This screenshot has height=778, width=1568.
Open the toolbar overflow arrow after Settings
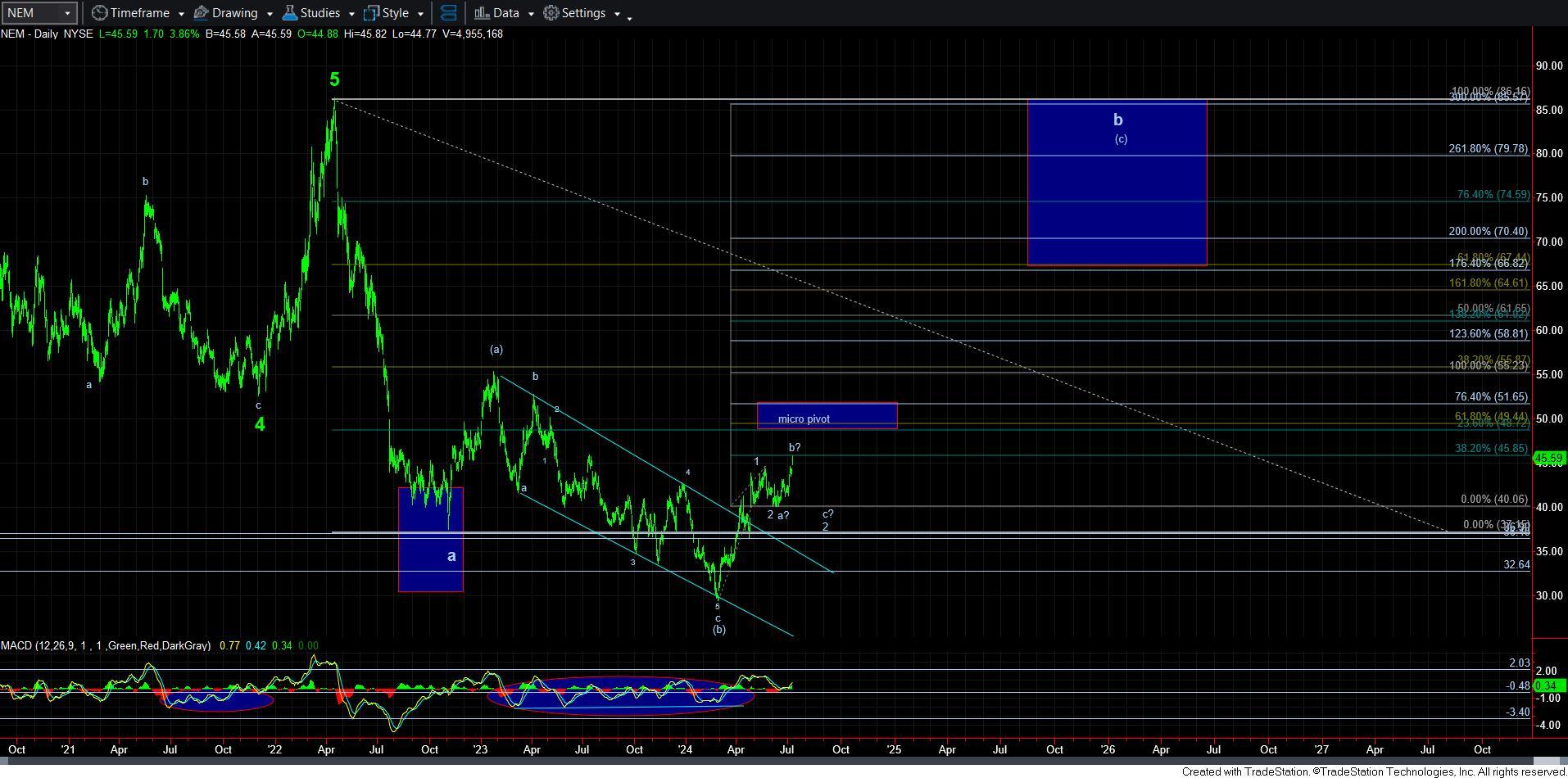(x=629, y=17)
